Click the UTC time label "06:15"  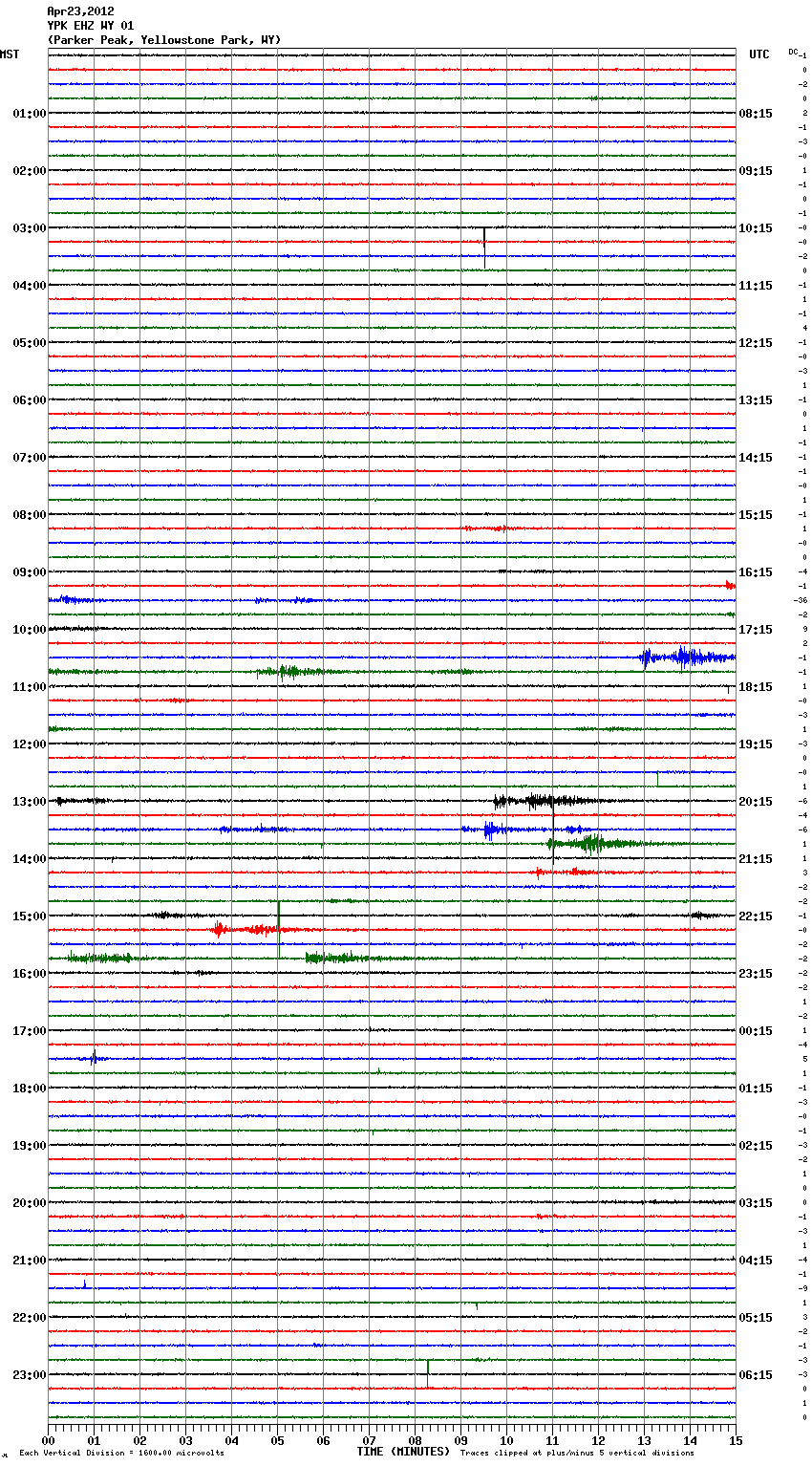[756, 1375]
